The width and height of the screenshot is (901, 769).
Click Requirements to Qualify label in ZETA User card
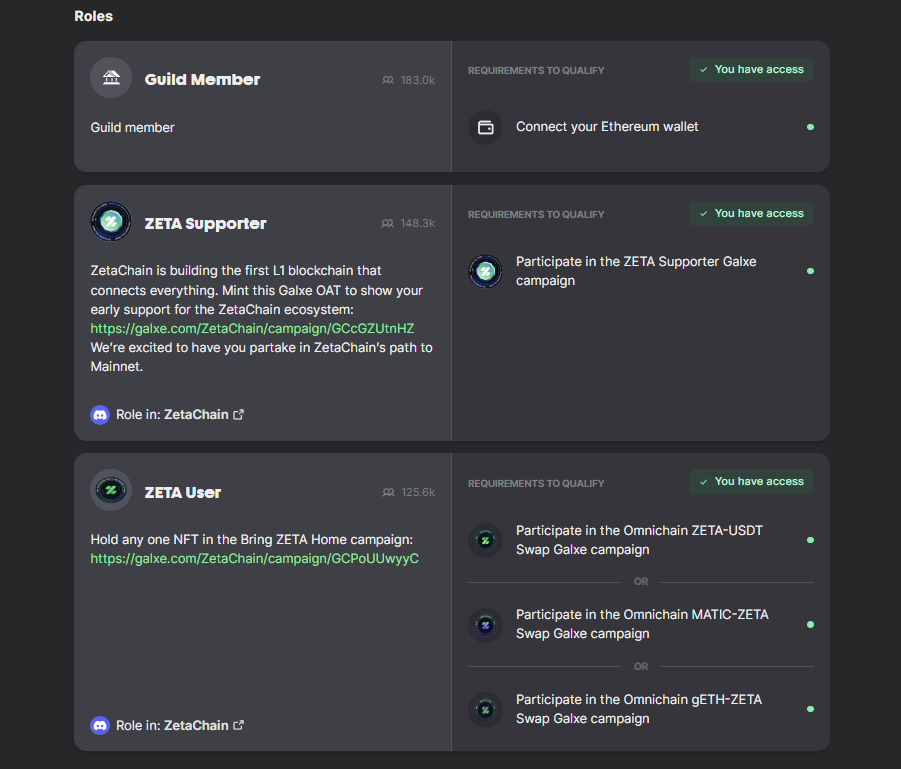point(536,483)
